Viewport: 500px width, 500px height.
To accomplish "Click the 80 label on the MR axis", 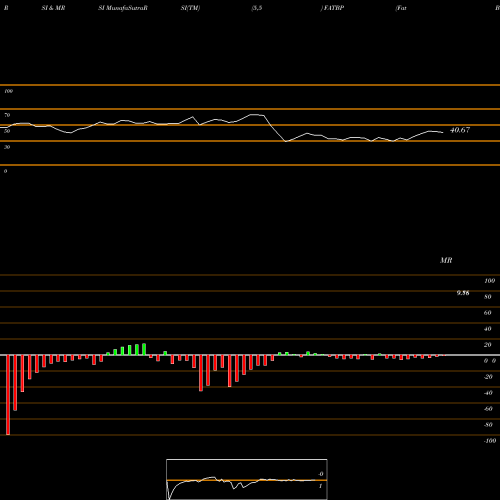I will coord(488,297).
